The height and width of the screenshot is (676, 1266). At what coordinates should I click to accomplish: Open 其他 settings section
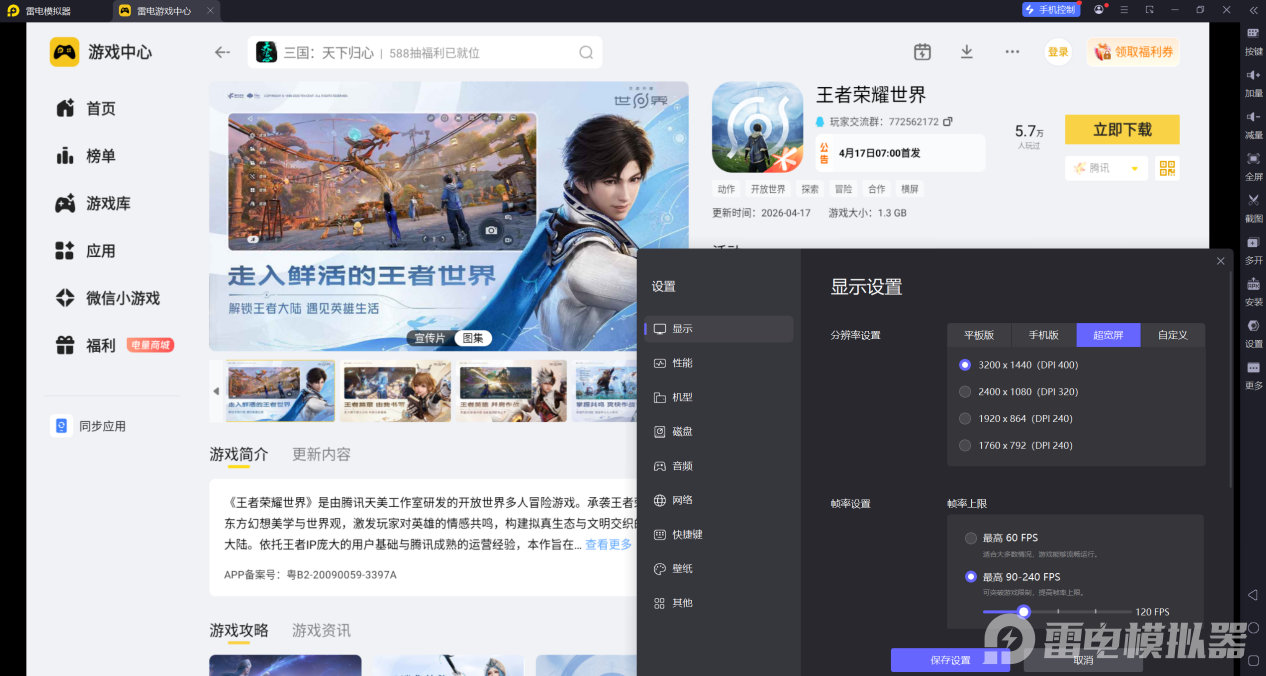[719, 603]
